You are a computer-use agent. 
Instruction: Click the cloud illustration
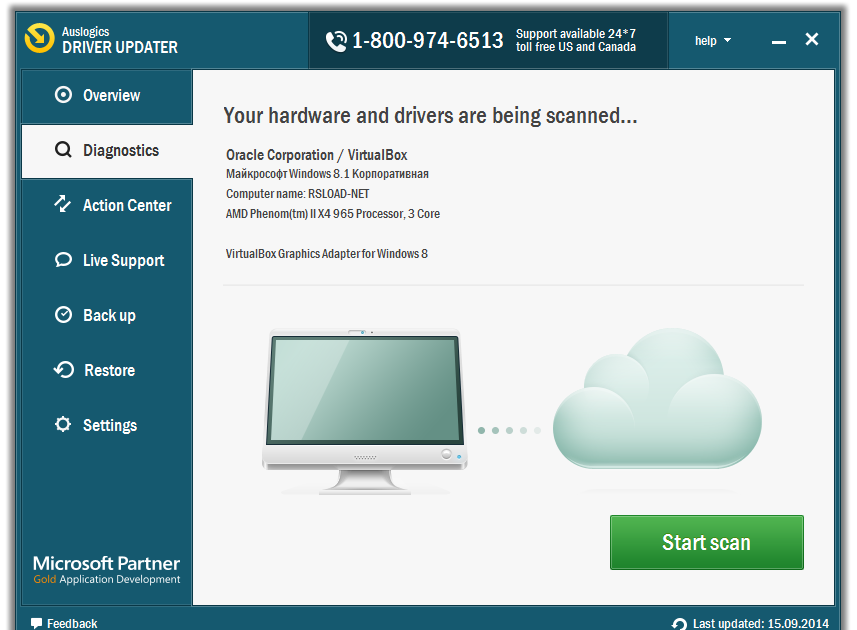(658, 398)
